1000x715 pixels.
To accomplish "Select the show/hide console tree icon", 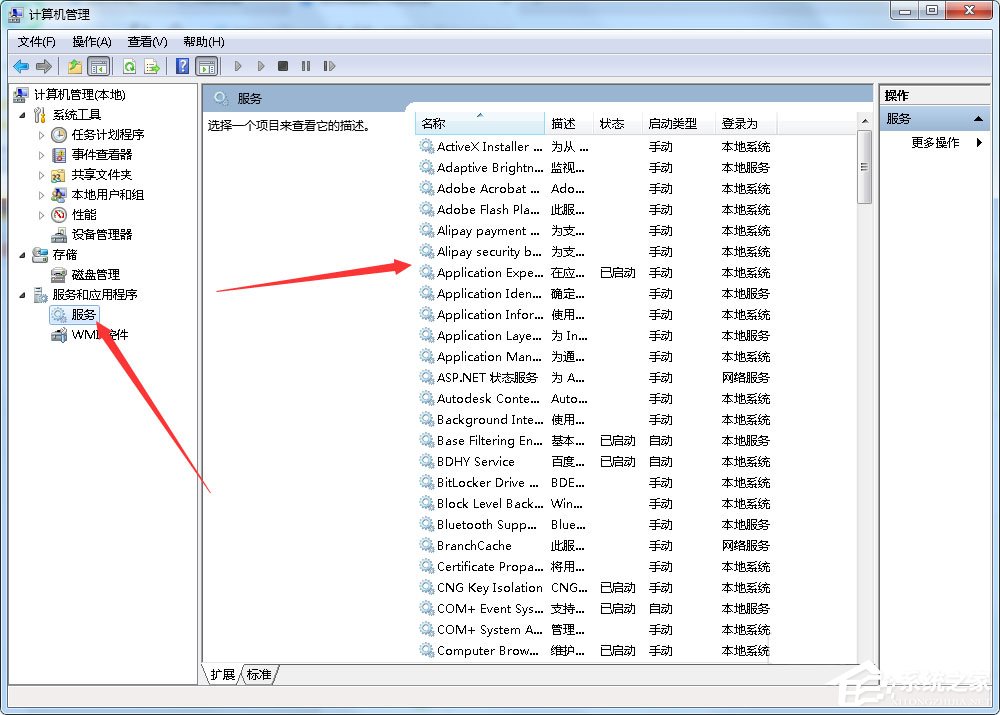I will point(100,66).
